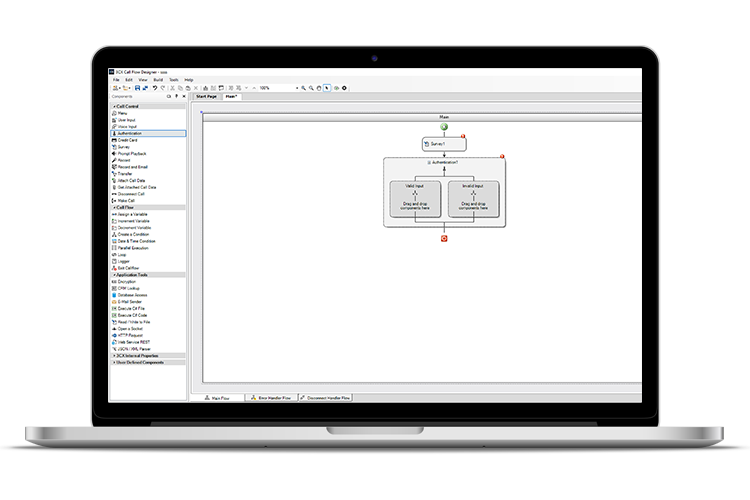Switch to the Error Handler Flow tab
The image size is (750, 500).
click(x=270, y=397)
